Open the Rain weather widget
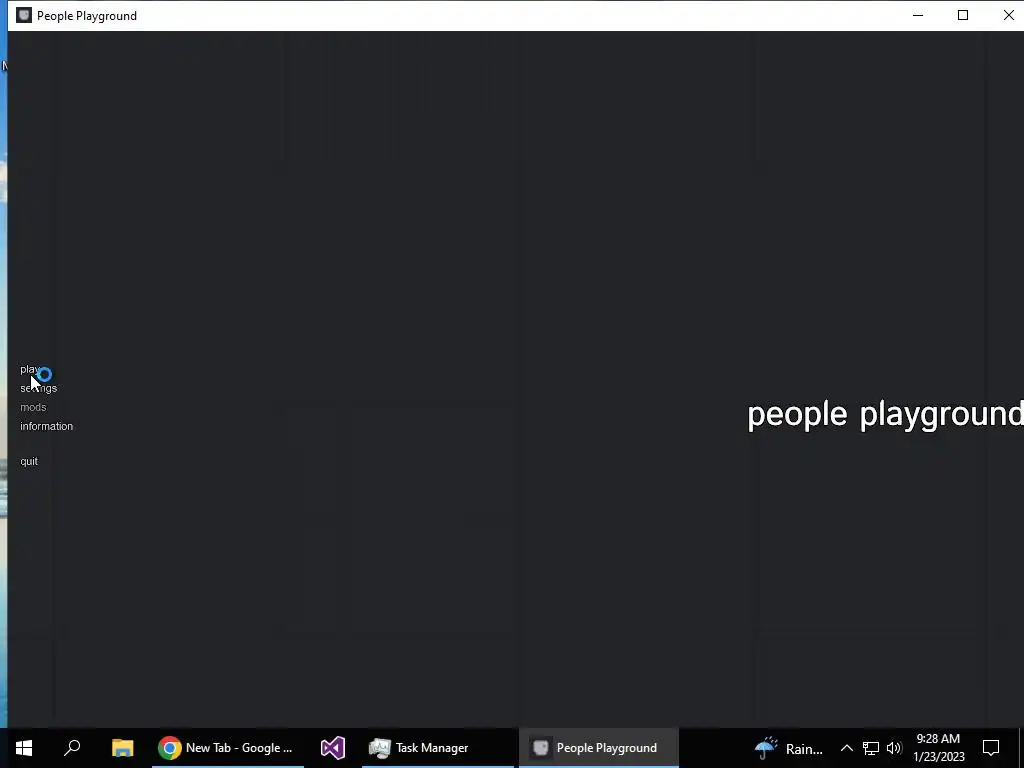 coord(788,748)
